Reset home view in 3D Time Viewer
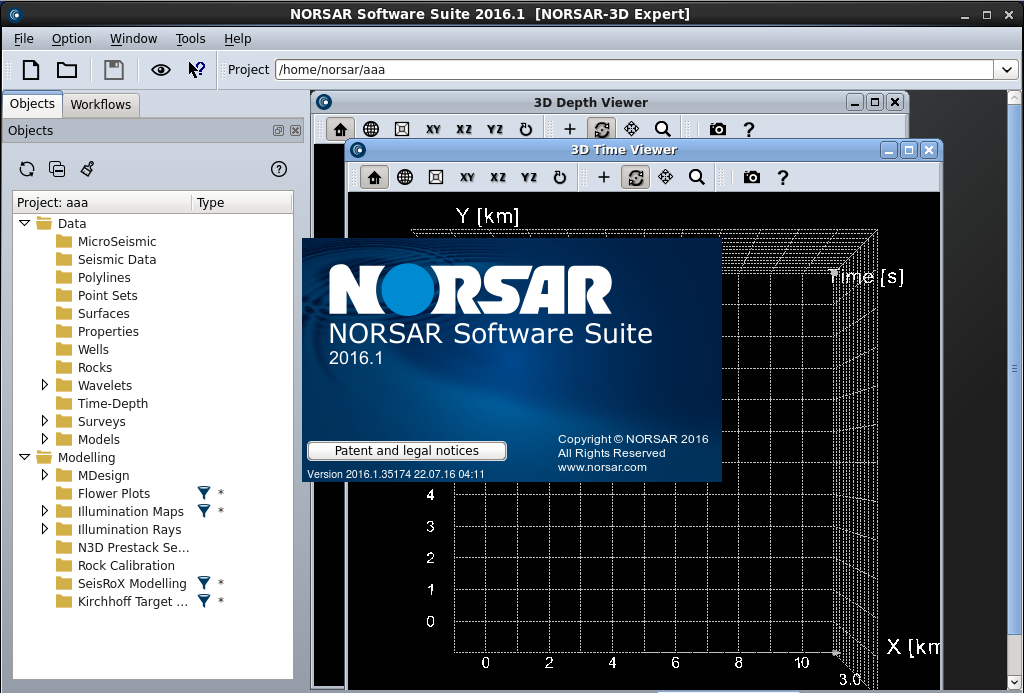 pos(374,177)
